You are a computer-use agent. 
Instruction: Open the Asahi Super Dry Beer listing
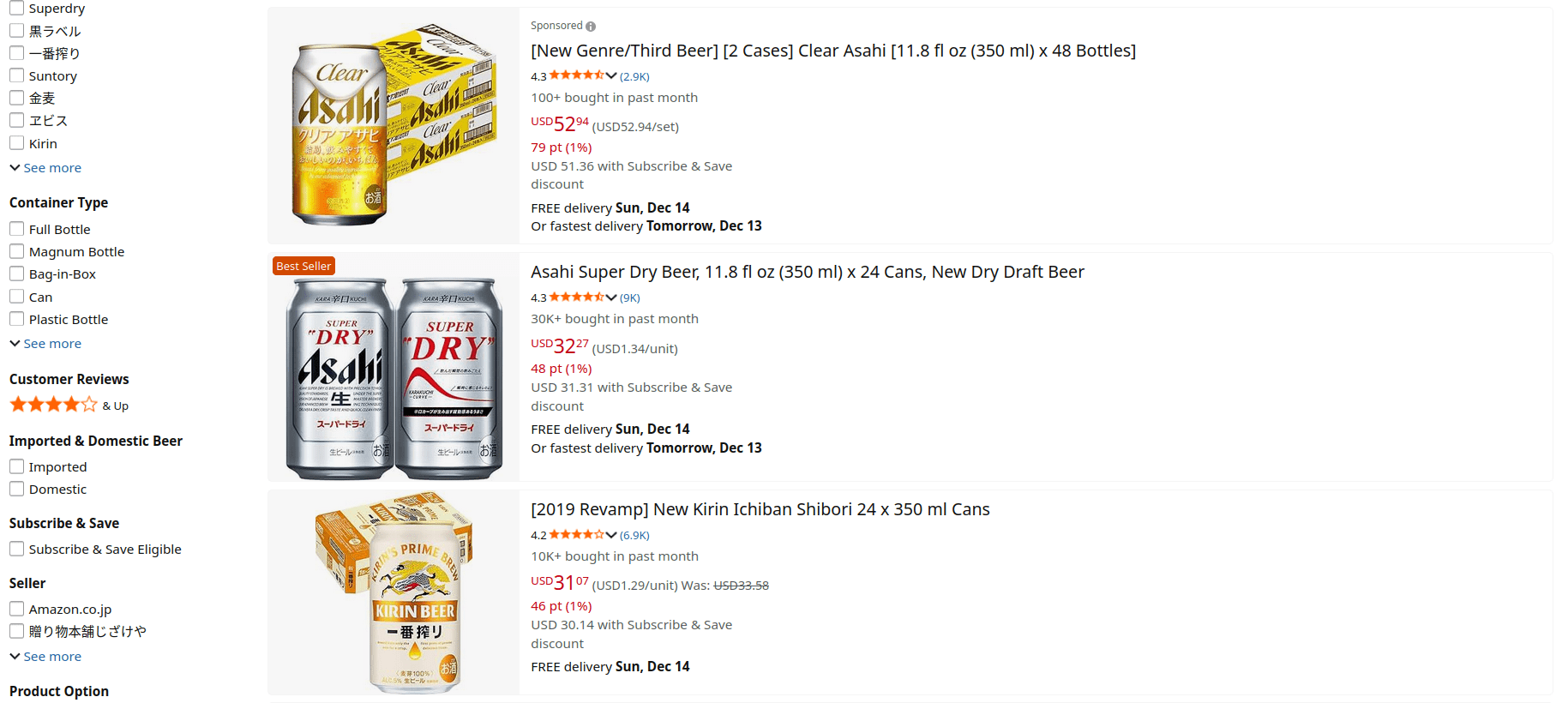(x=807, y=272)
